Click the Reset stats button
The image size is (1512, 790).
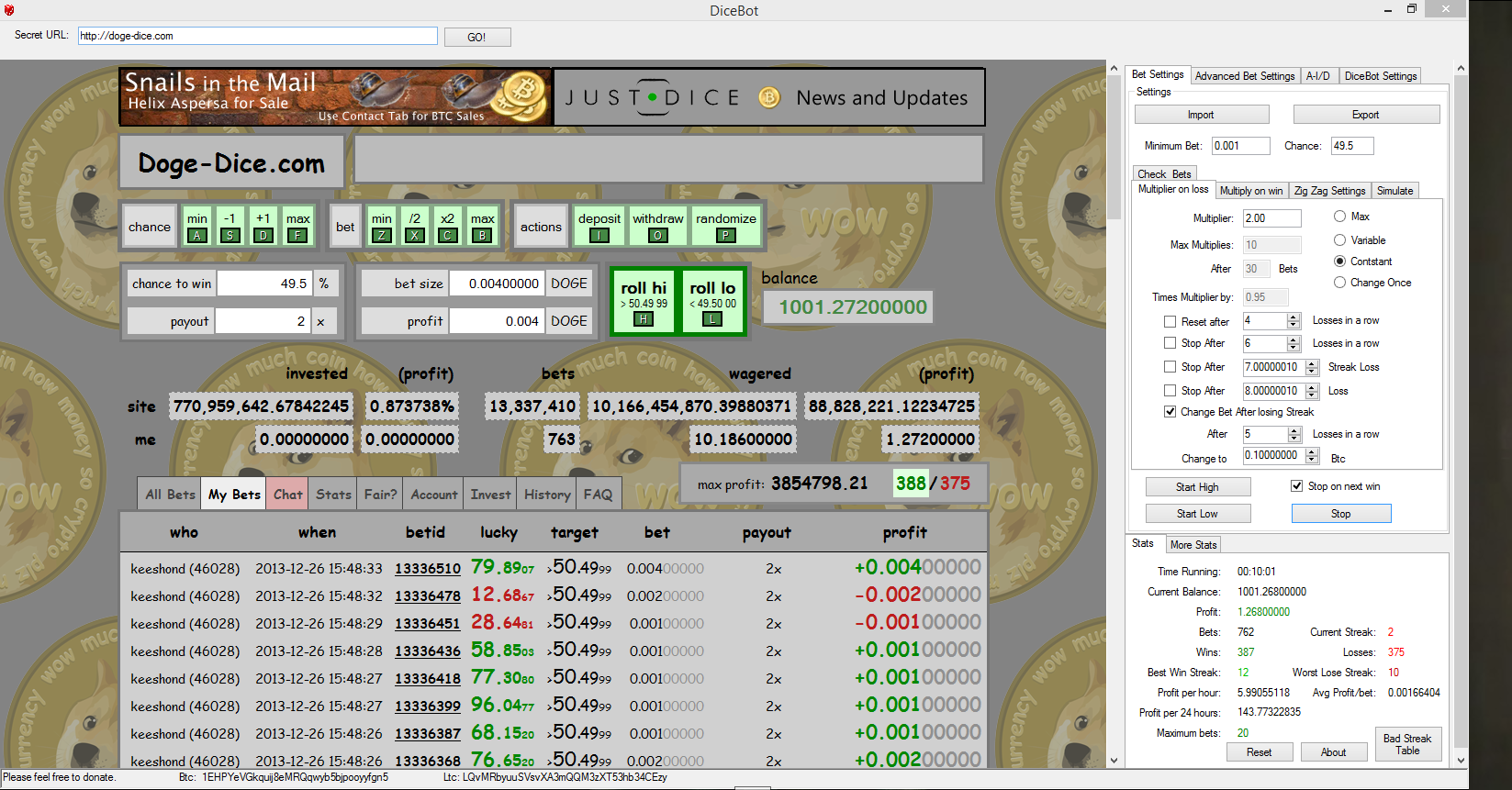click(1260, 752)
